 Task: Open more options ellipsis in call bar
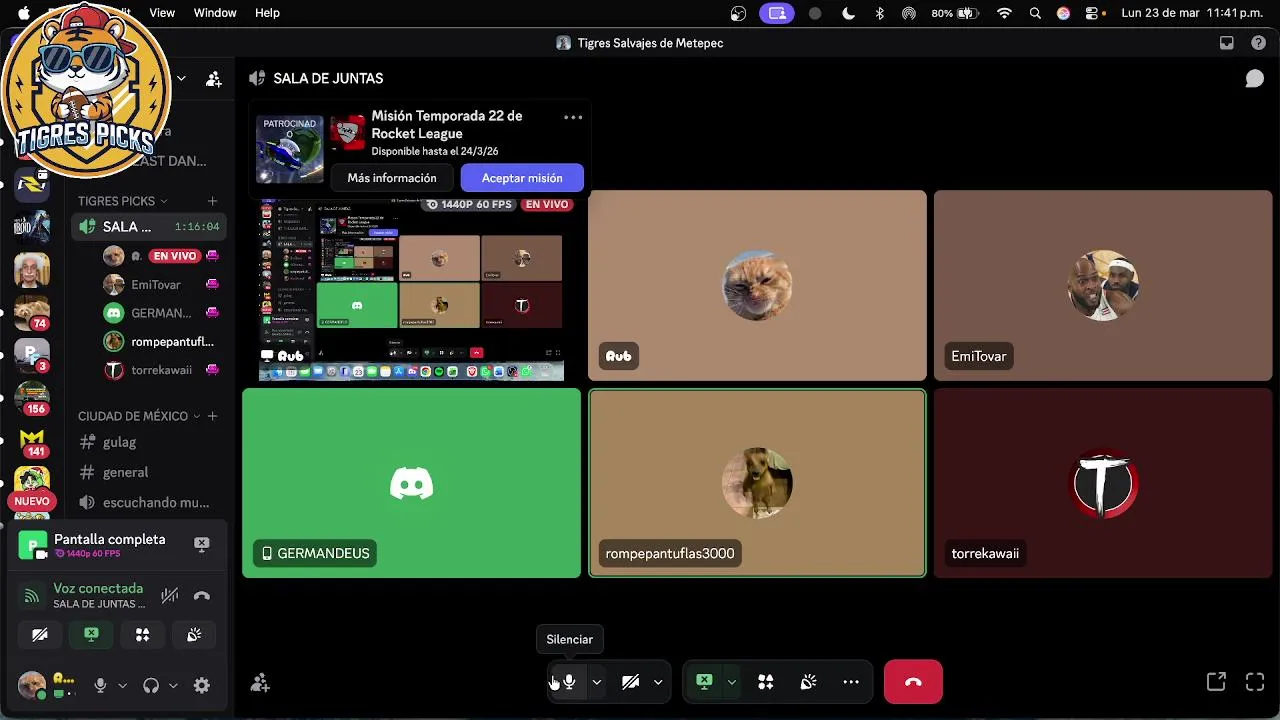click(851, 682)
